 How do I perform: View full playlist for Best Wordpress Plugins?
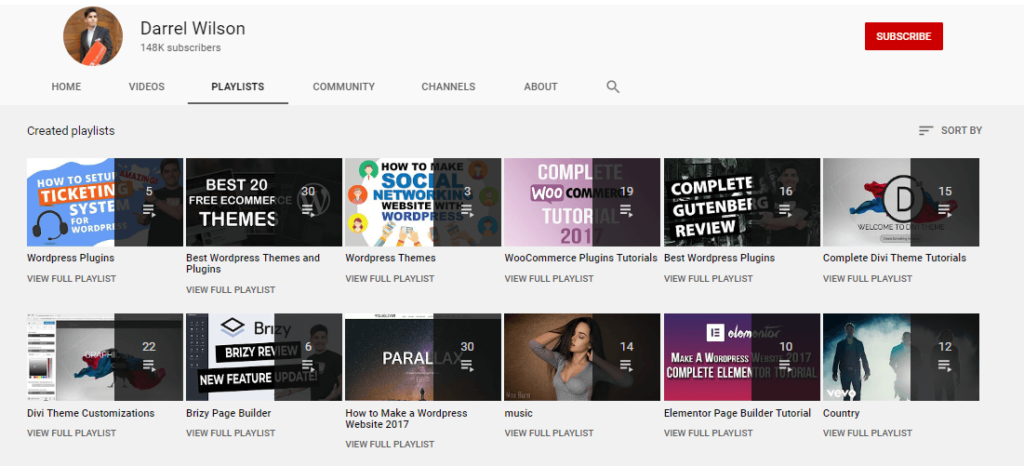point(709,279)
